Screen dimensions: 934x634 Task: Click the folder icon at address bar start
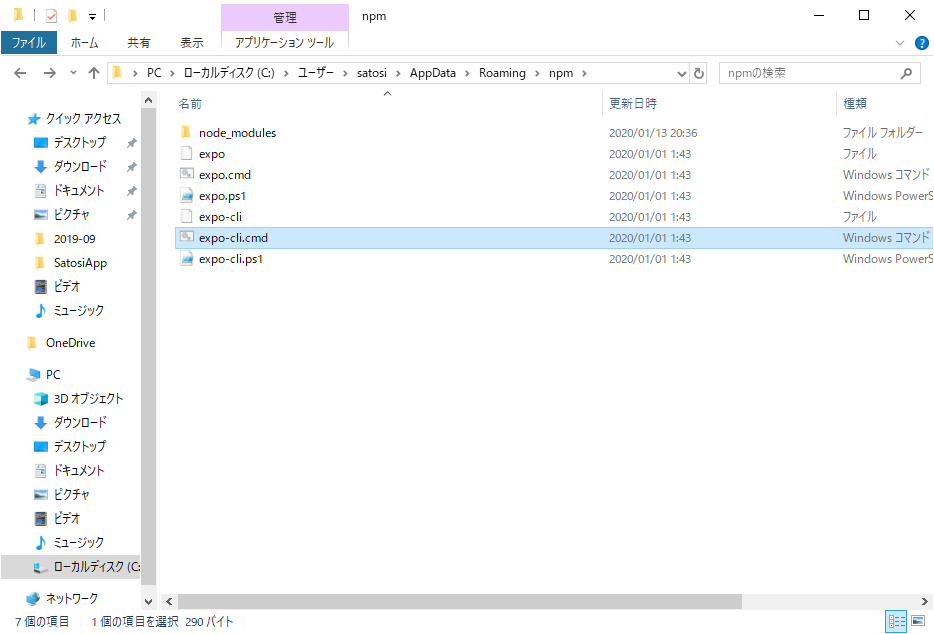[x=117, y=73]
